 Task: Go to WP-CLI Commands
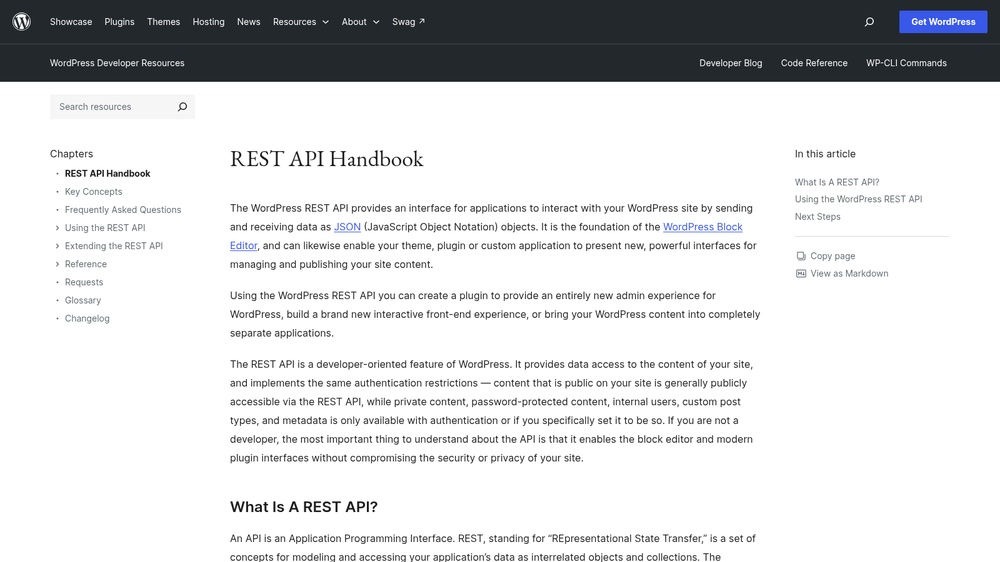tap(906, 63)
